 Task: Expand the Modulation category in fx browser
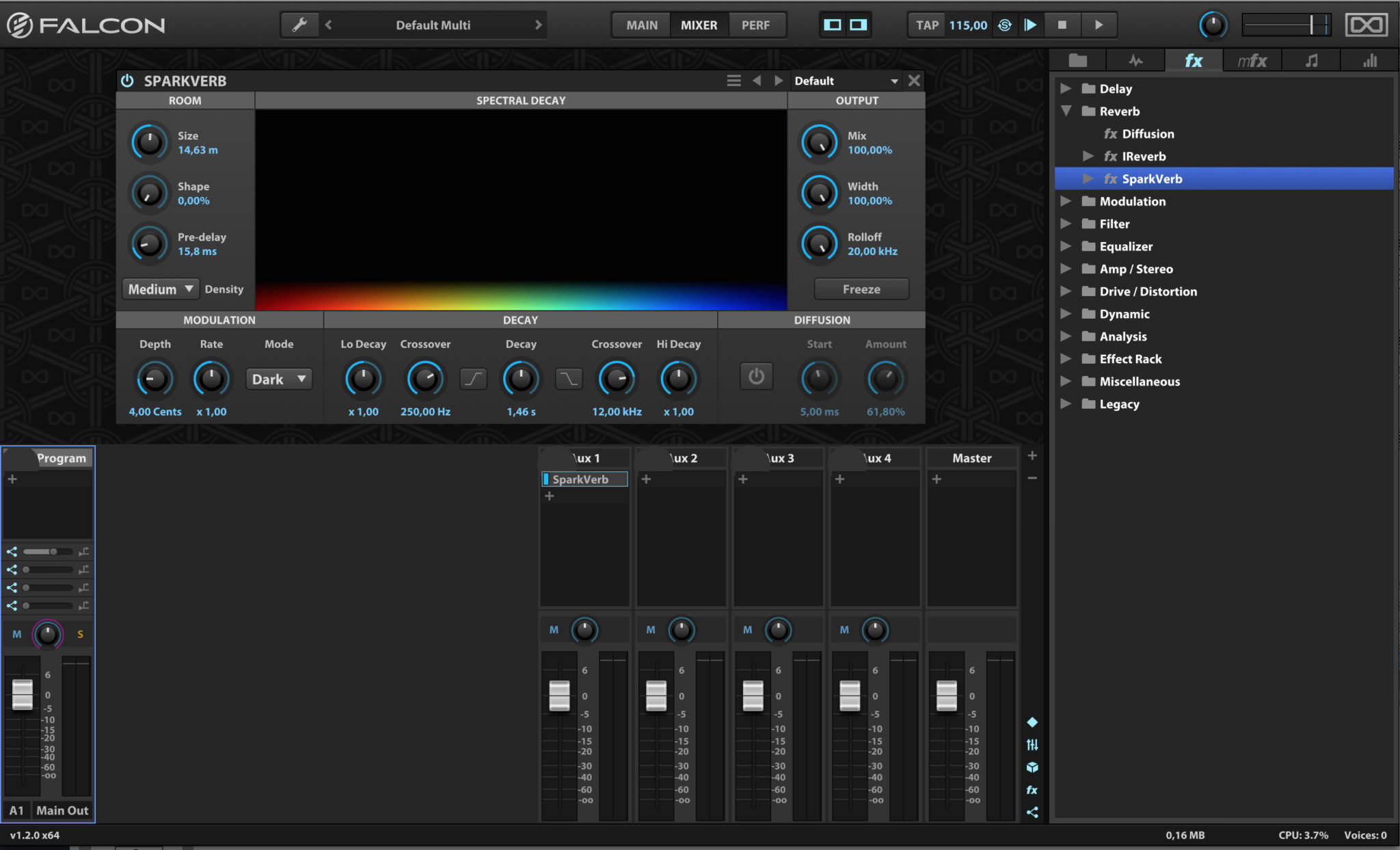(x=1067, y=201)
